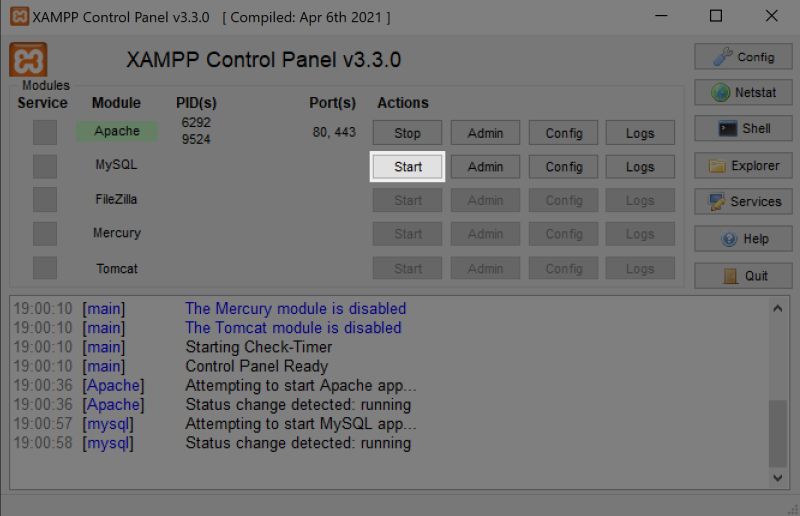Select the MySQL module label
The height and width of the screenshot is (516, 800).
pos(116,164)
